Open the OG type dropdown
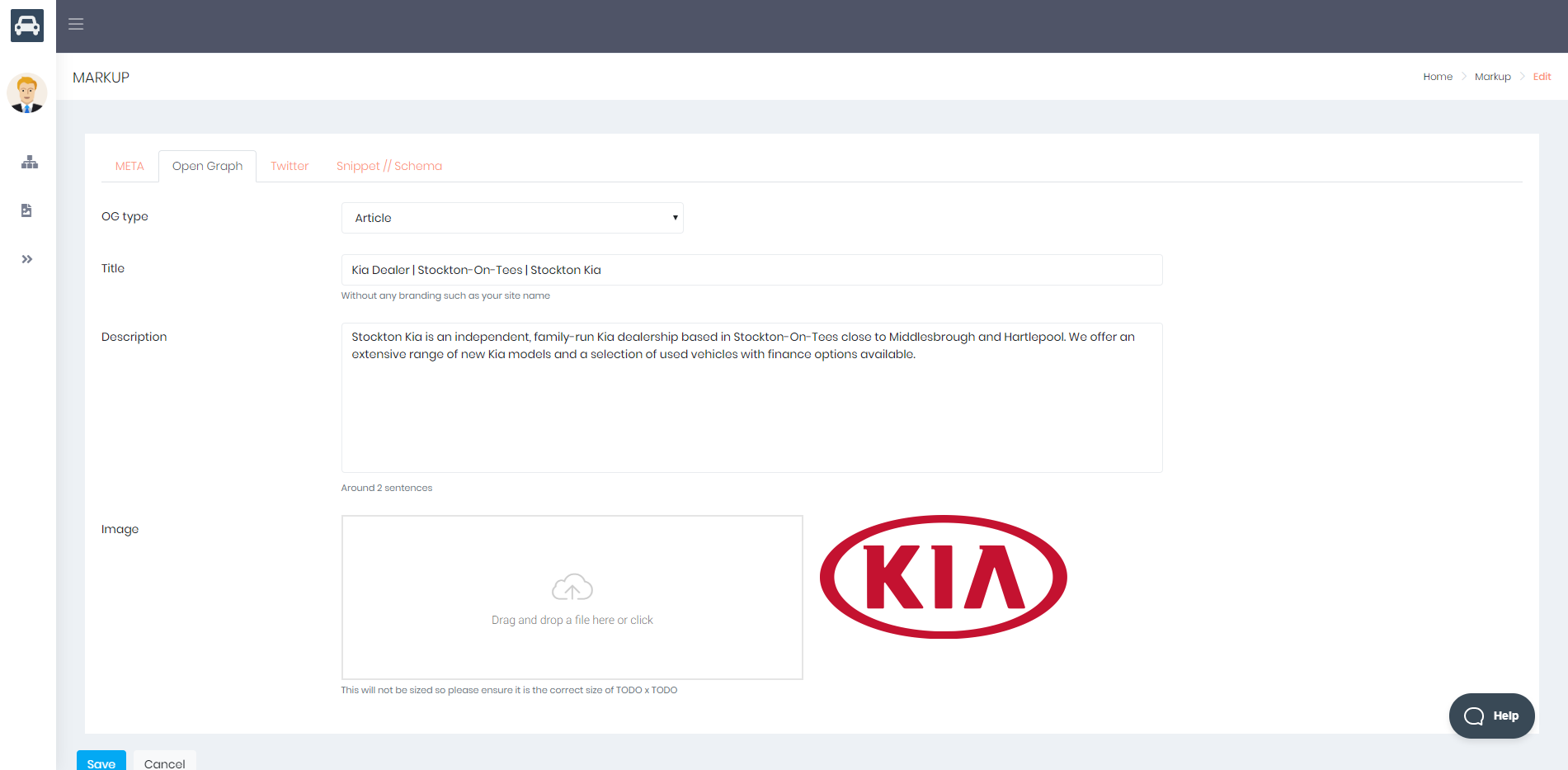Viewport: 1568px width, 770px height. coord(512,218)
